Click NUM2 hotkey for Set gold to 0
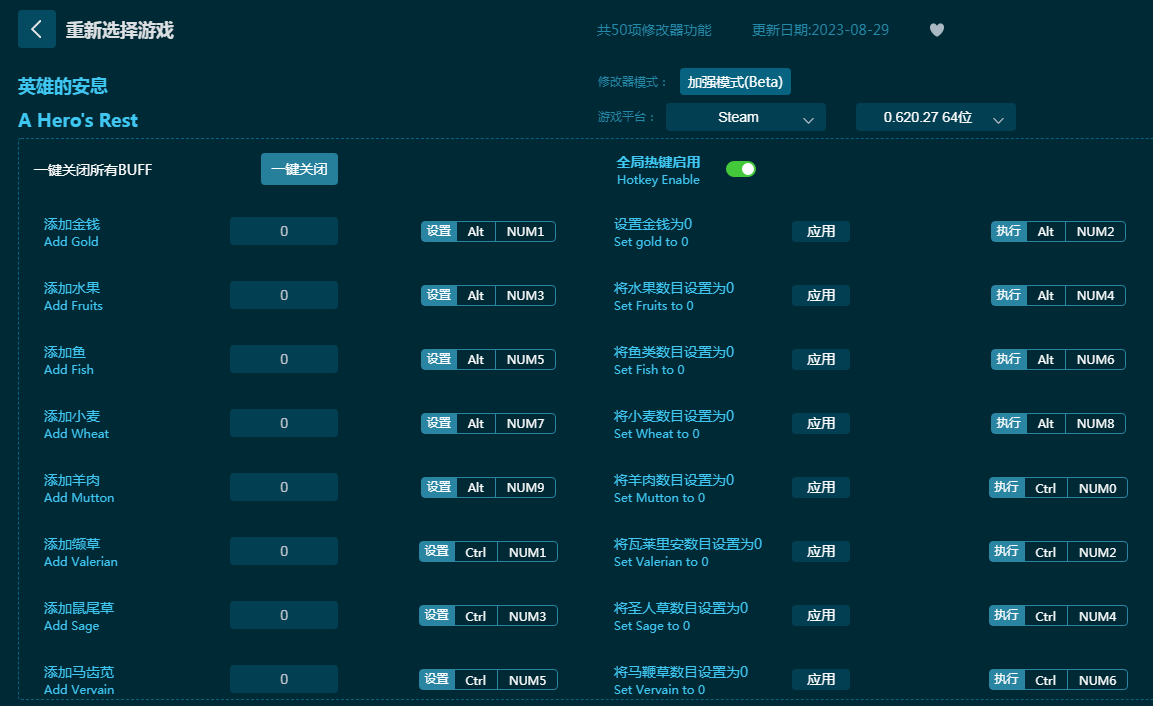1153x706 pixels. click(1096, 232)
